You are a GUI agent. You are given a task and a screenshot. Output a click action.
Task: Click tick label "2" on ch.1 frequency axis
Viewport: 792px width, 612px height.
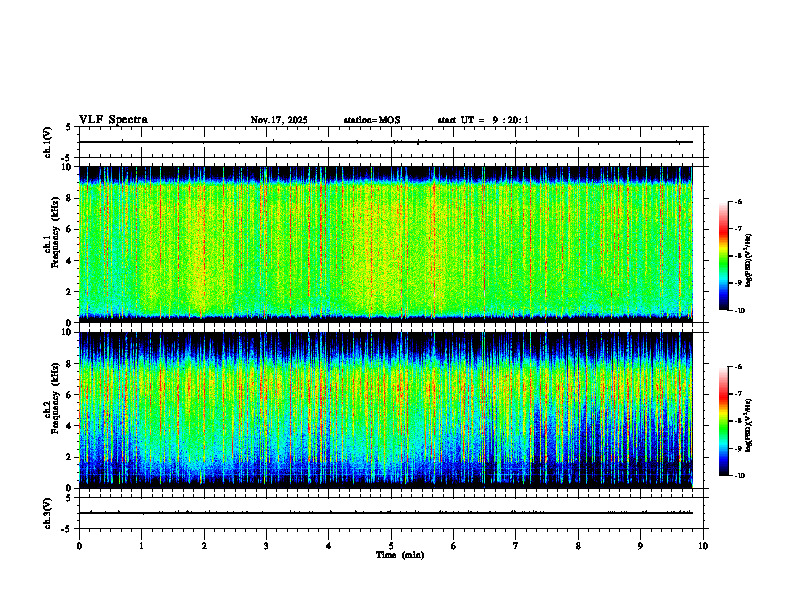[69, 292]
